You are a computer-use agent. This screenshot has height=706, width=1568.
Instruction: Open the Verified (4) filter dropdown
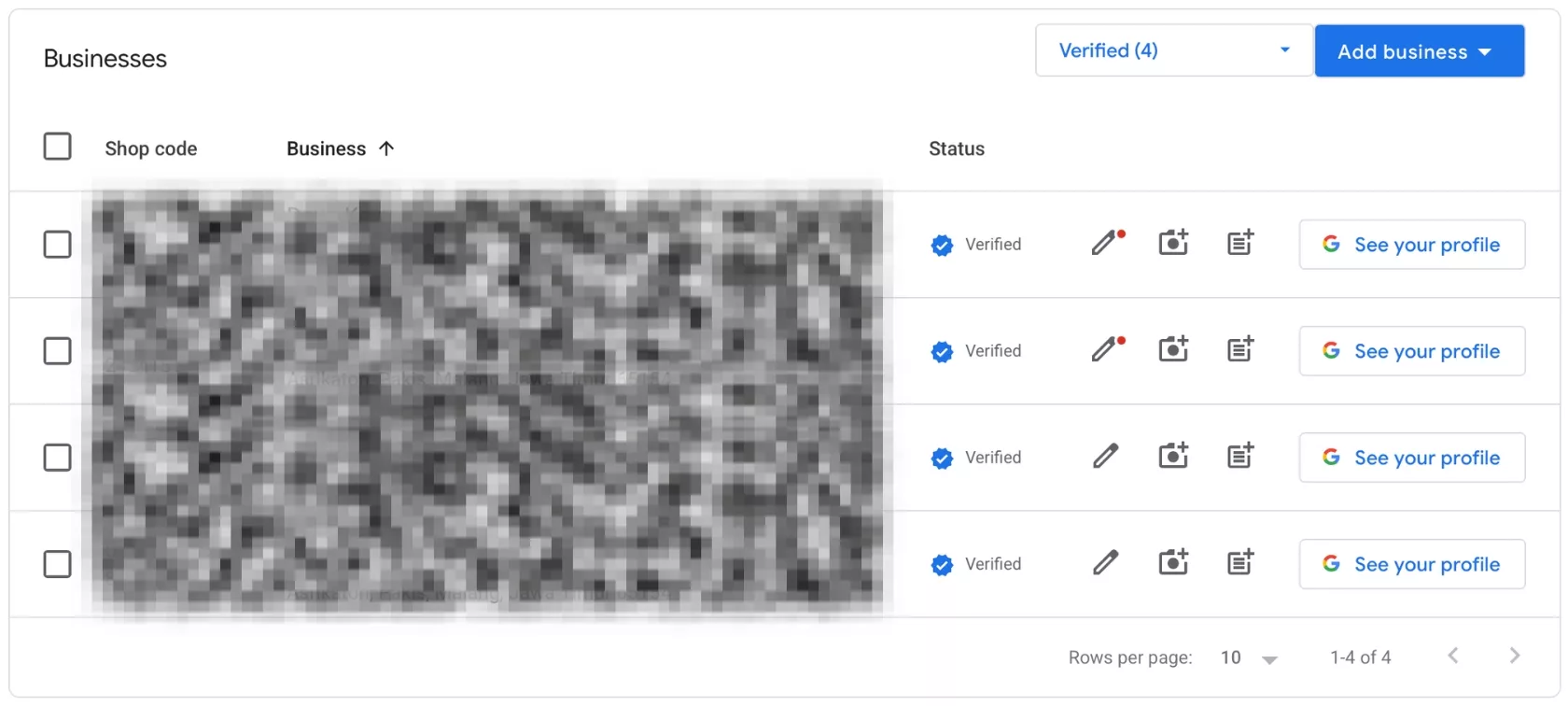tap(1174, 50)
